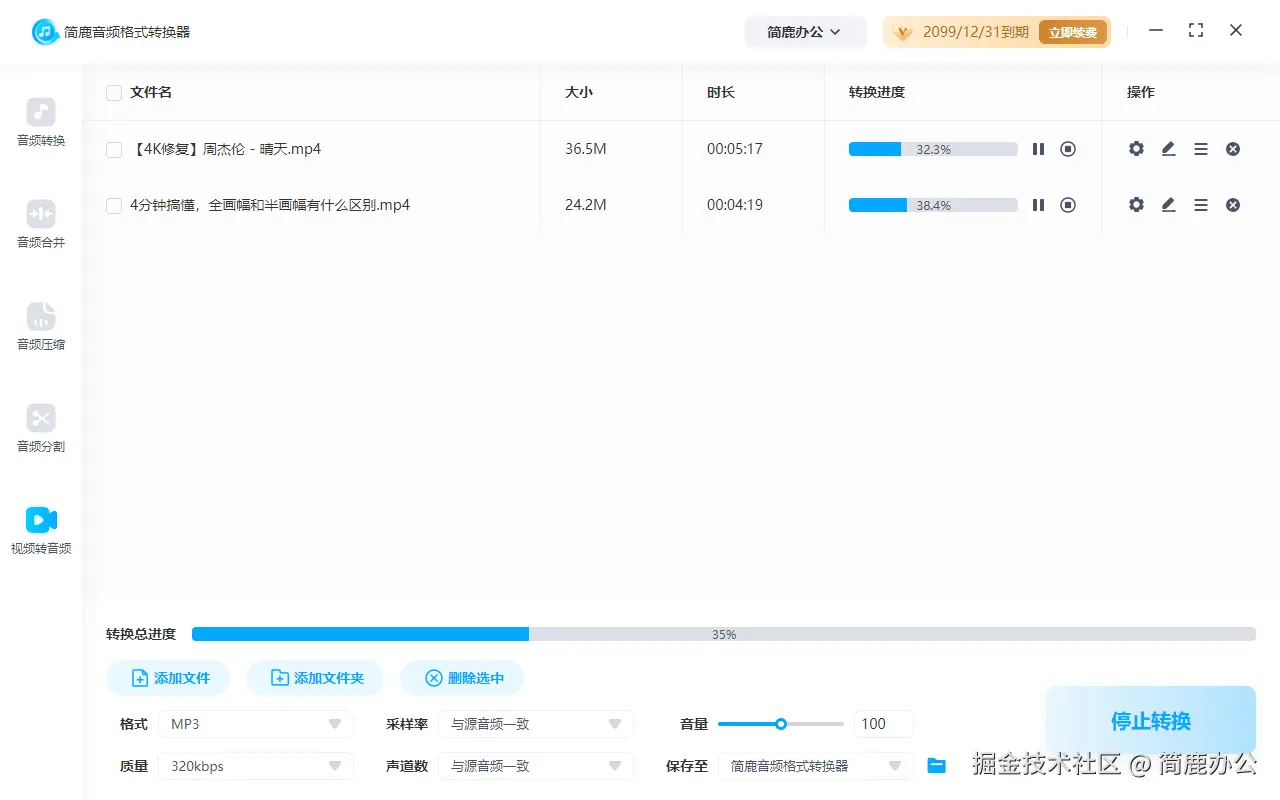
Task: Select the file name 【4K修复】周杰伦 - 晴天.mp4
Action: [226, 149]
